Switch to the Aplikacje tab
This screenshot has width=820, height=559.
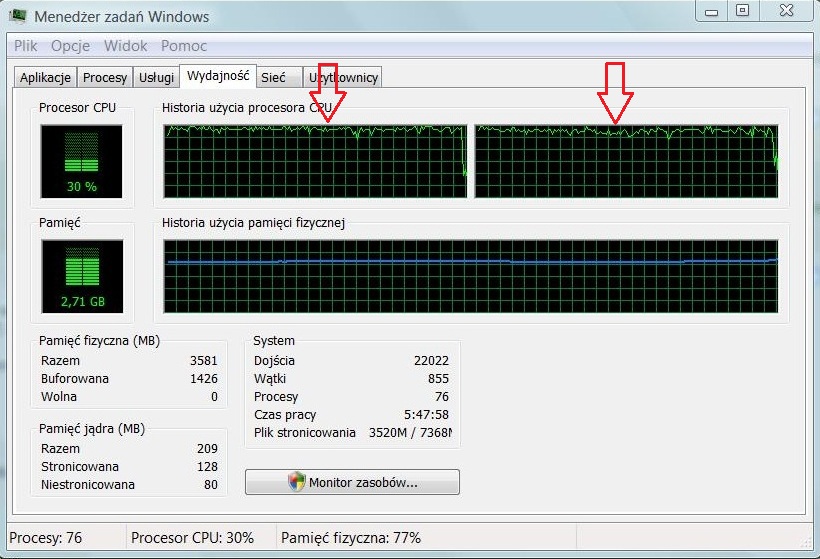click(x=45, y=77)
